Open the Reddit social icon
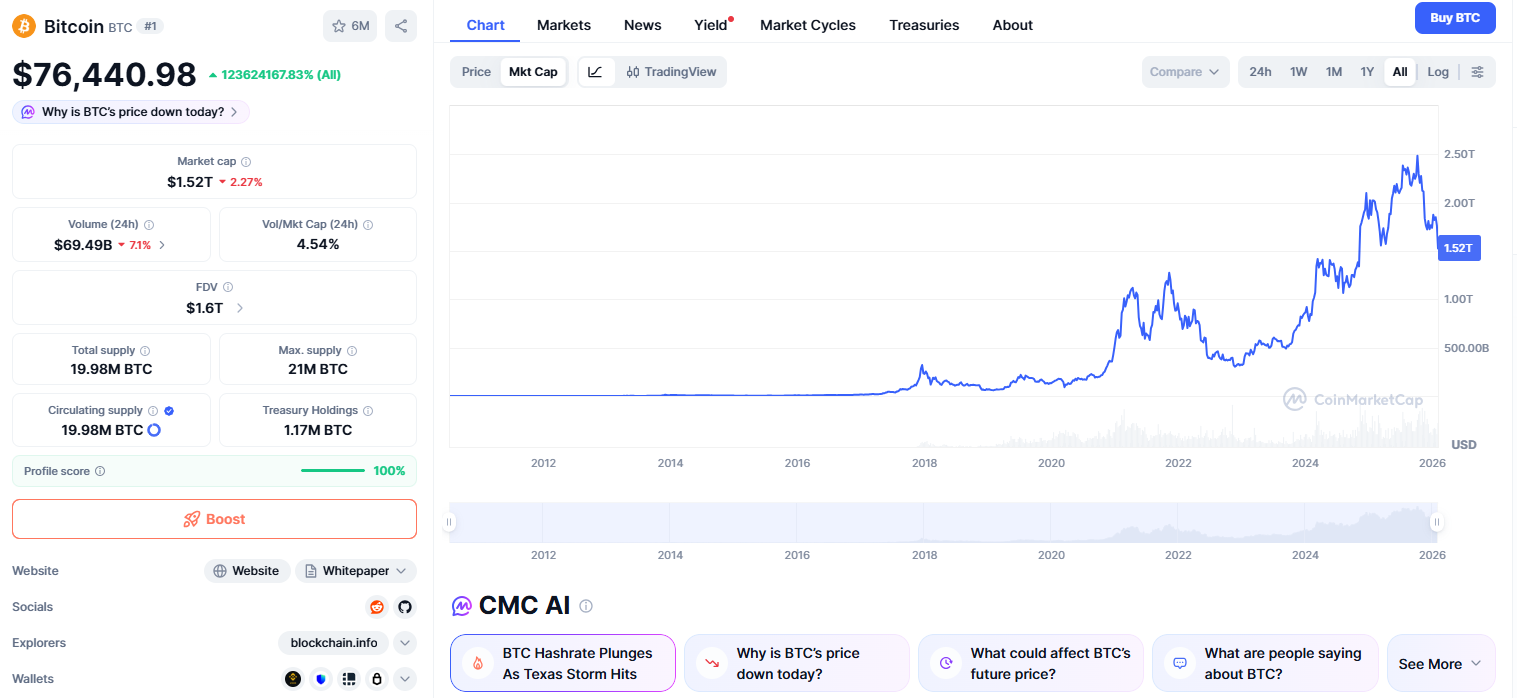This screenshot has height=698, width=1517. tap(377, 607)
